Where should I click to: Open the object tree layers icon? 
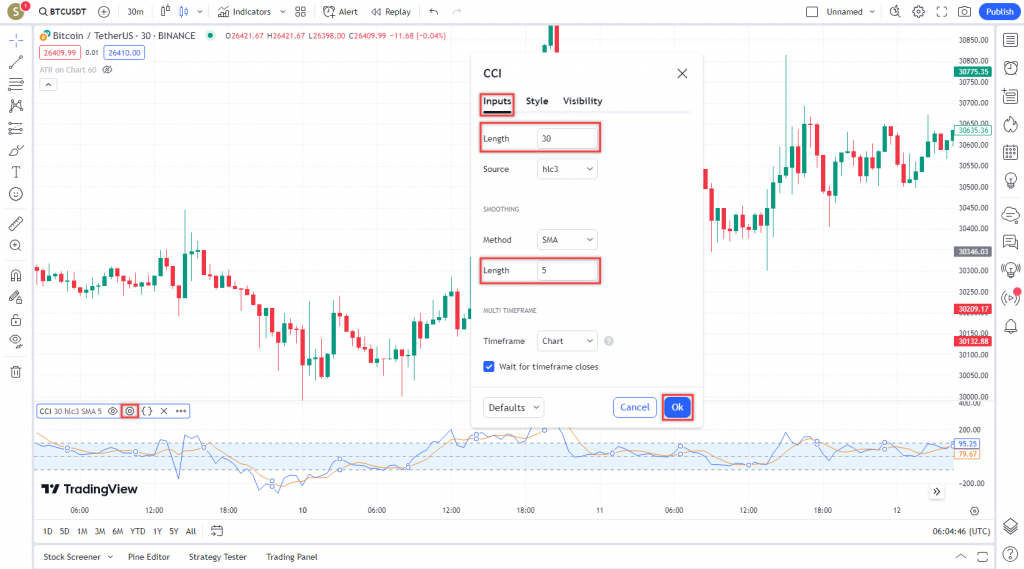(x=1010, y=526)
